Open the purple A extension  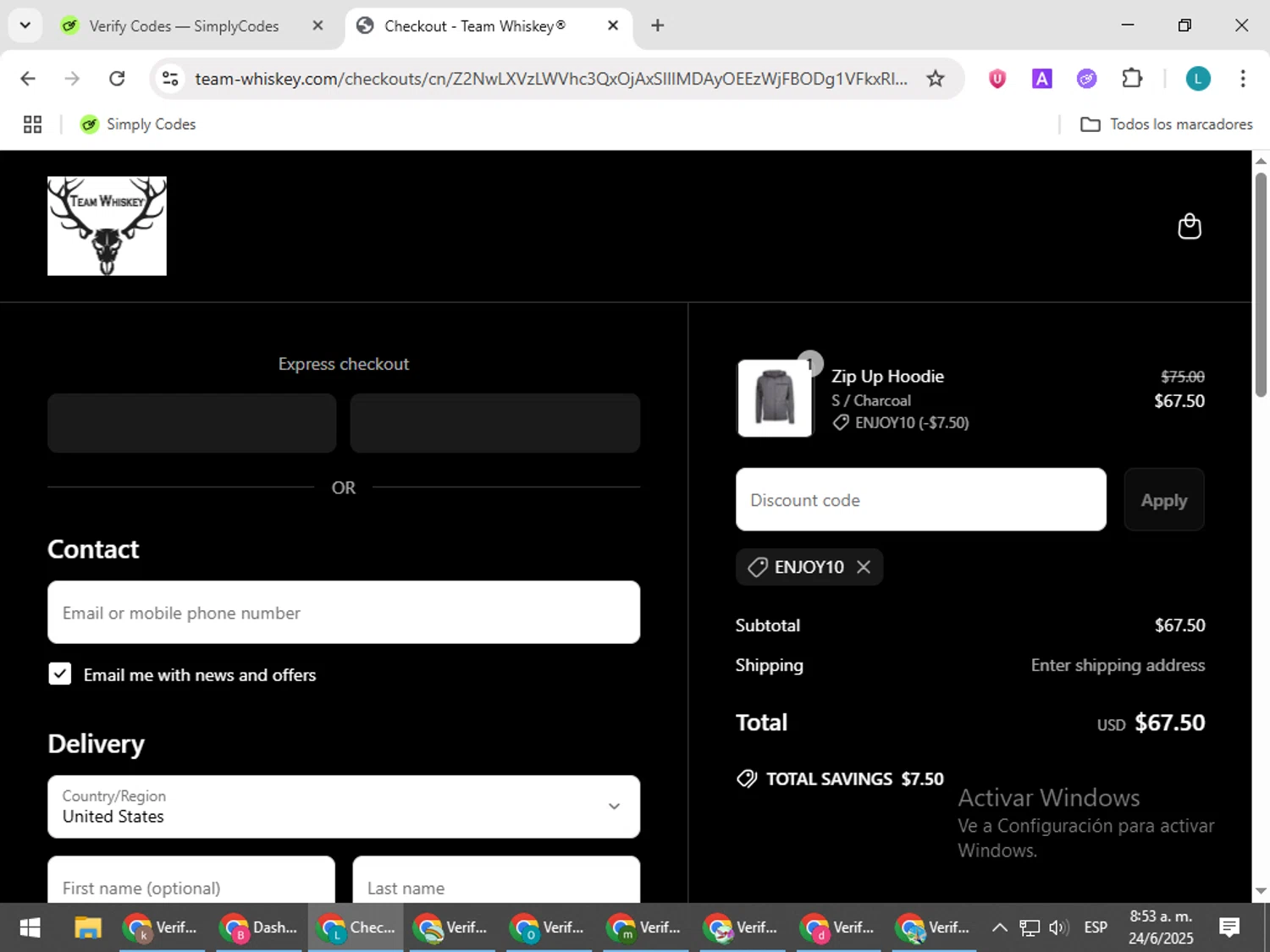tap(1042, 79)
